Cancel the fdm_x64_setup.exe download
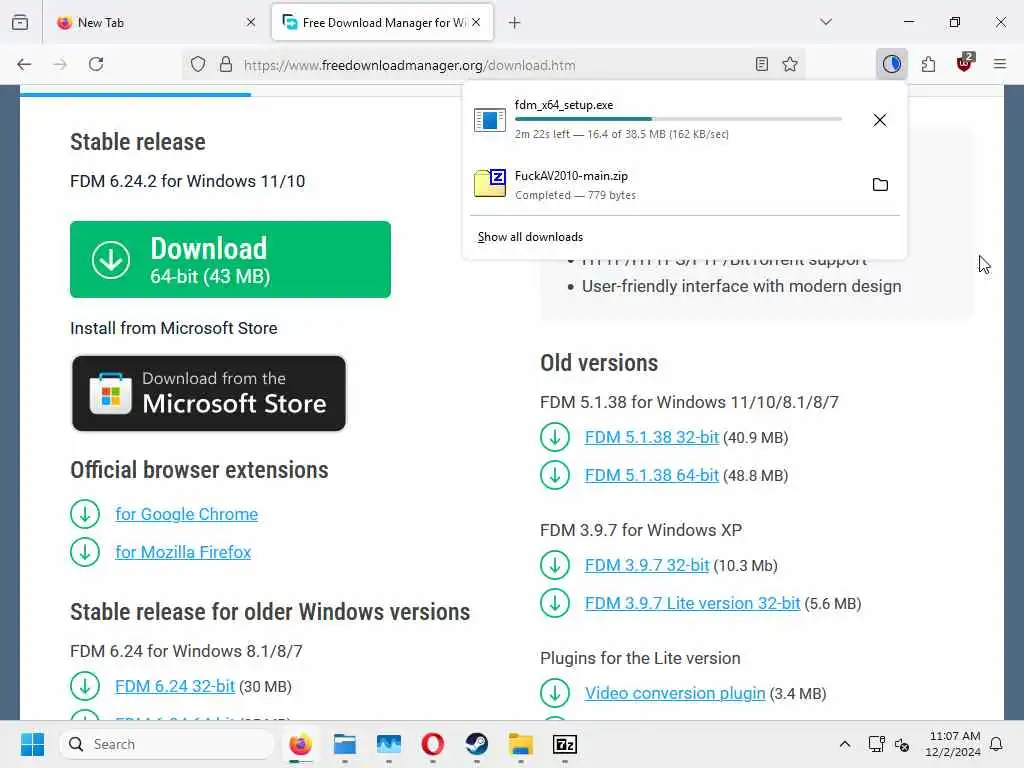Screen dimensions: 1024x768 (x=880, y=120)
